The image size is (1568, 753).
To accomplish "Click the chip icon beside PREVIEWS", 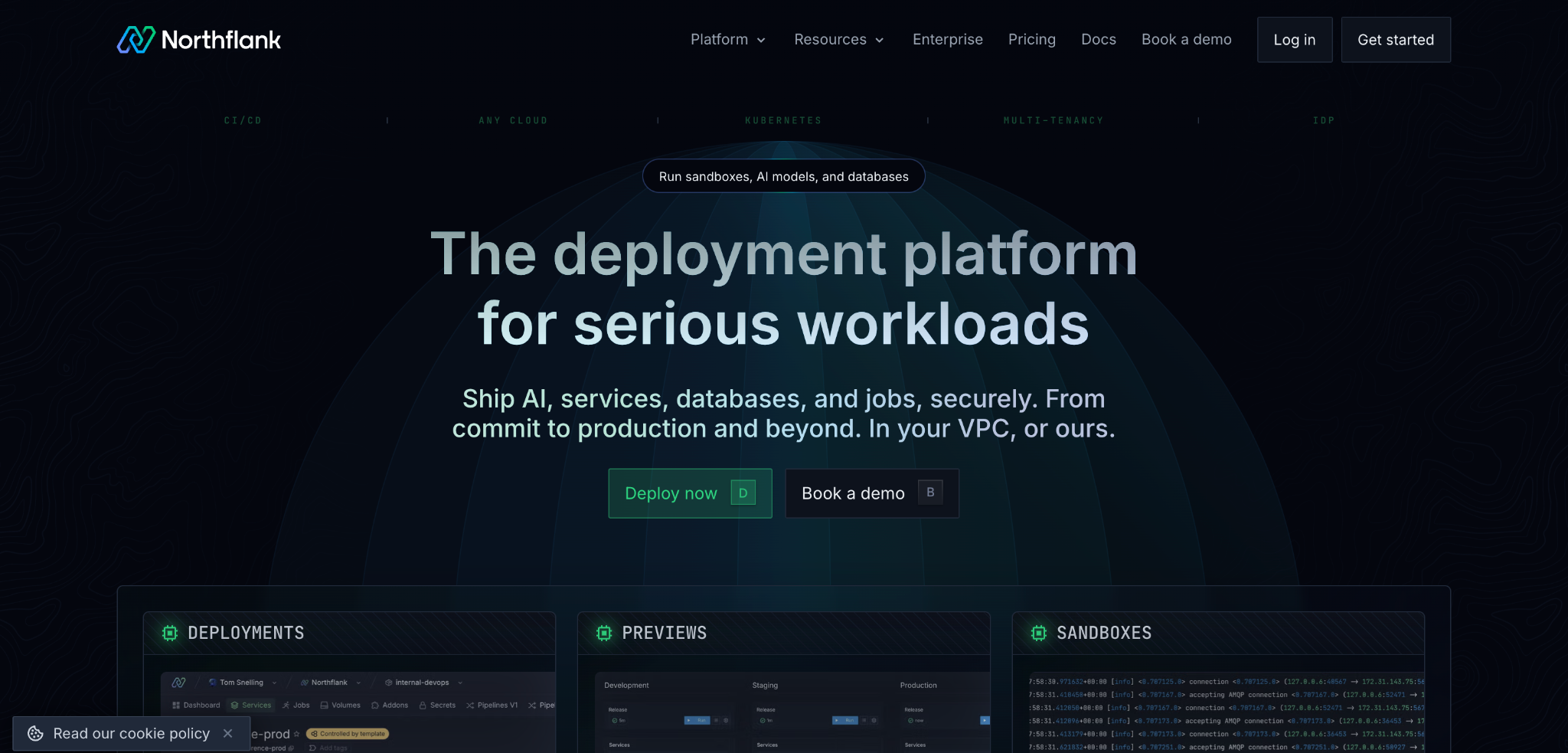I will point(604,633).
